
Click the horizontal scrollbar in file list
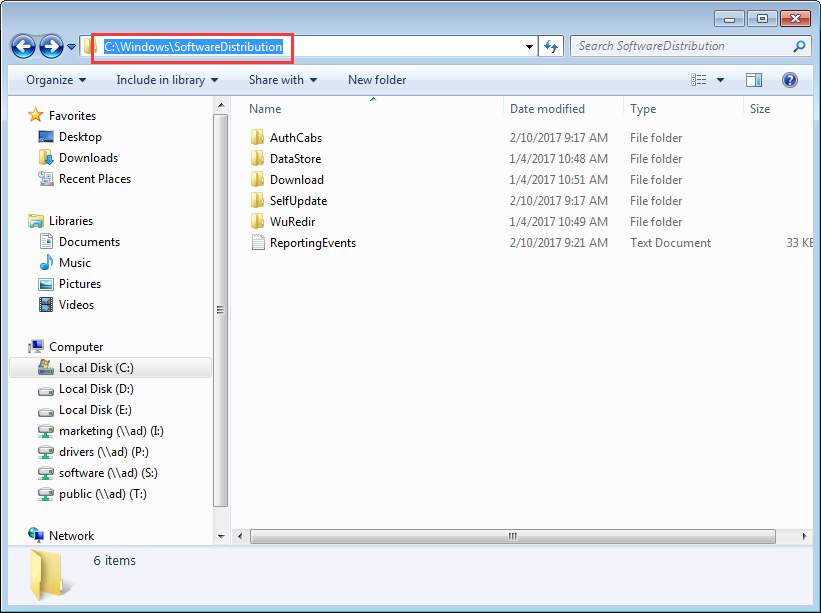pos(512,536)
